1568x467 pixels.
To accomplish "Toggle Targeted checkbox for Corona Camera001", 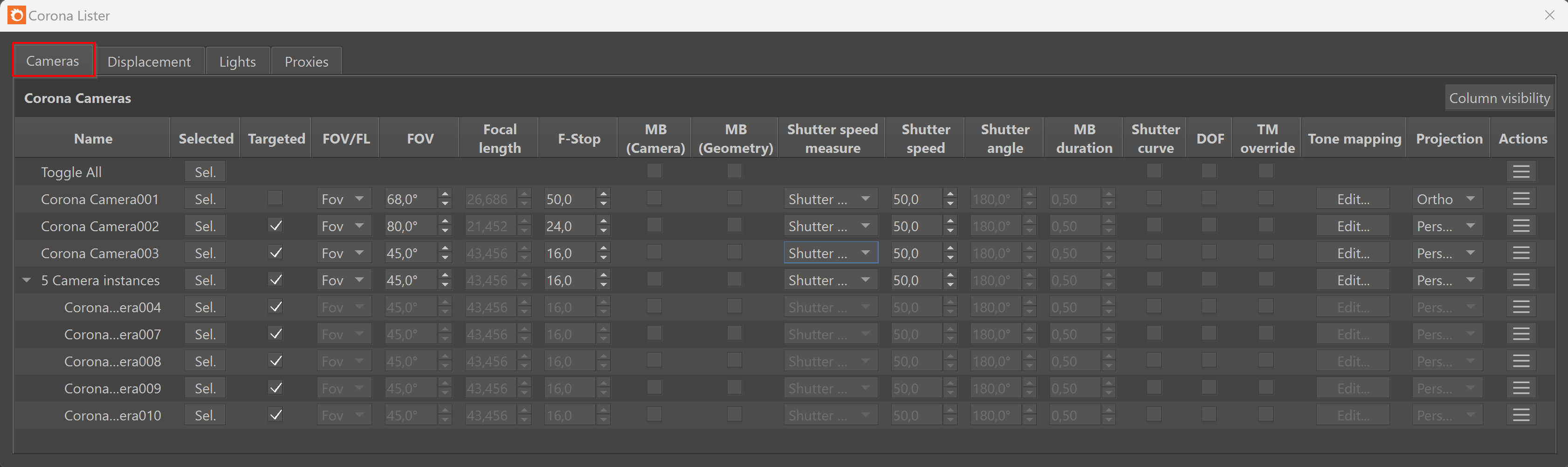I will pyautogui.click(x=275, y=198).
